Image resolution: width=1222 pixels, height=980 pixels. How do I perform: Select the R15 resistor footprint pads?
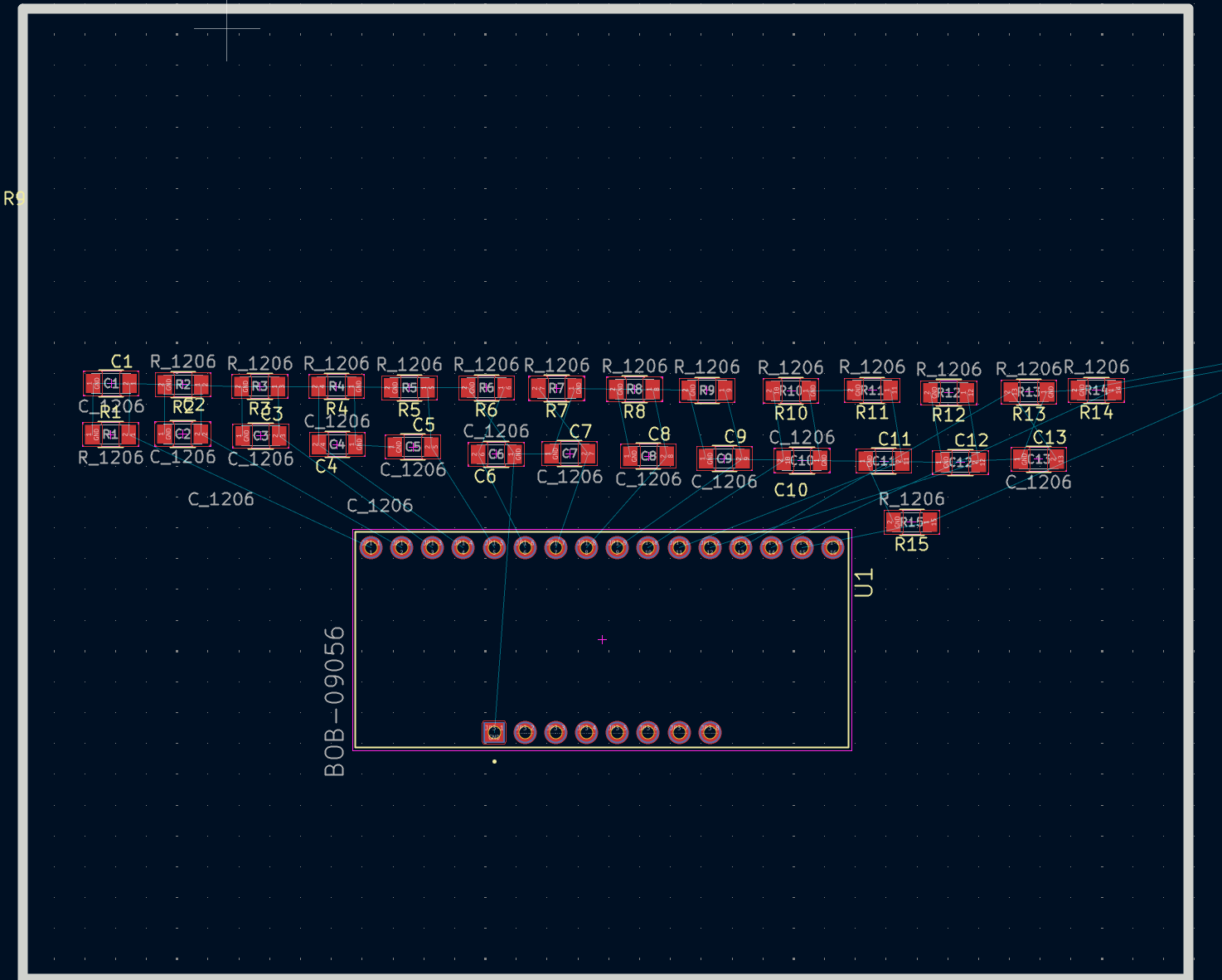coord(911,522)
